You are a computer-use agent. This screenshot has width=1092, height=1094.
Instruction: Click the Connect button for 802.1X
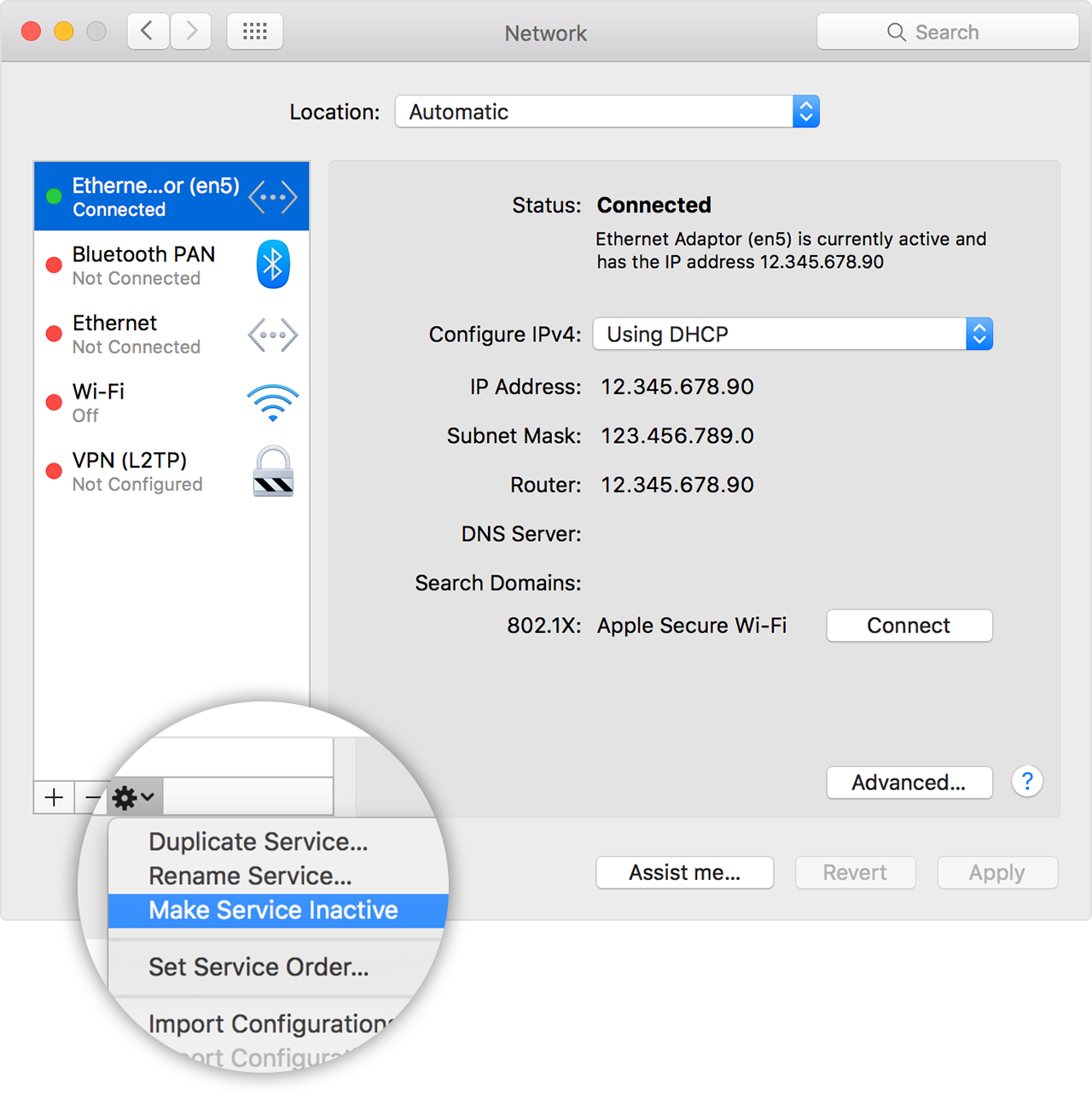(x=909, y=626)
